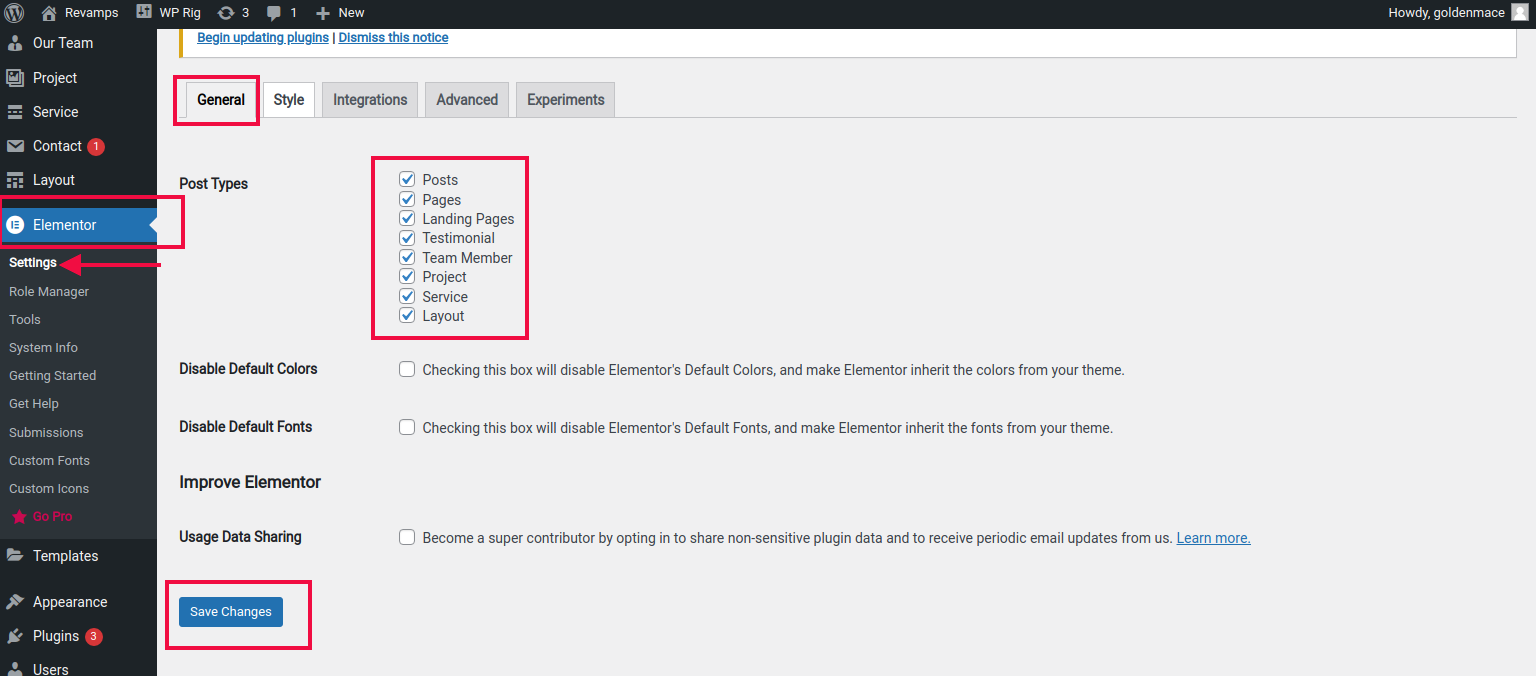Click the Service sidebar icon
Image resolution: width=1536 pixels, height=676 pixels.
[15, 112]
